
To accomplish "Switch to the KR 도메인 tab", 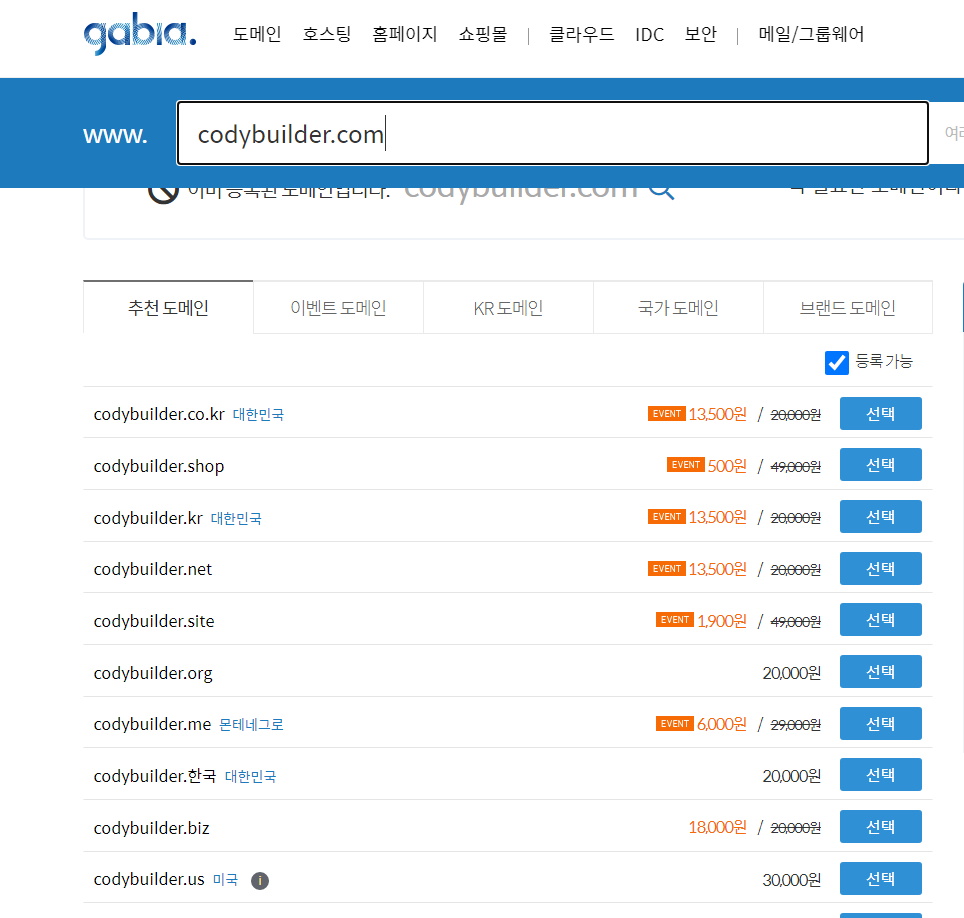I will pos(508,307).
